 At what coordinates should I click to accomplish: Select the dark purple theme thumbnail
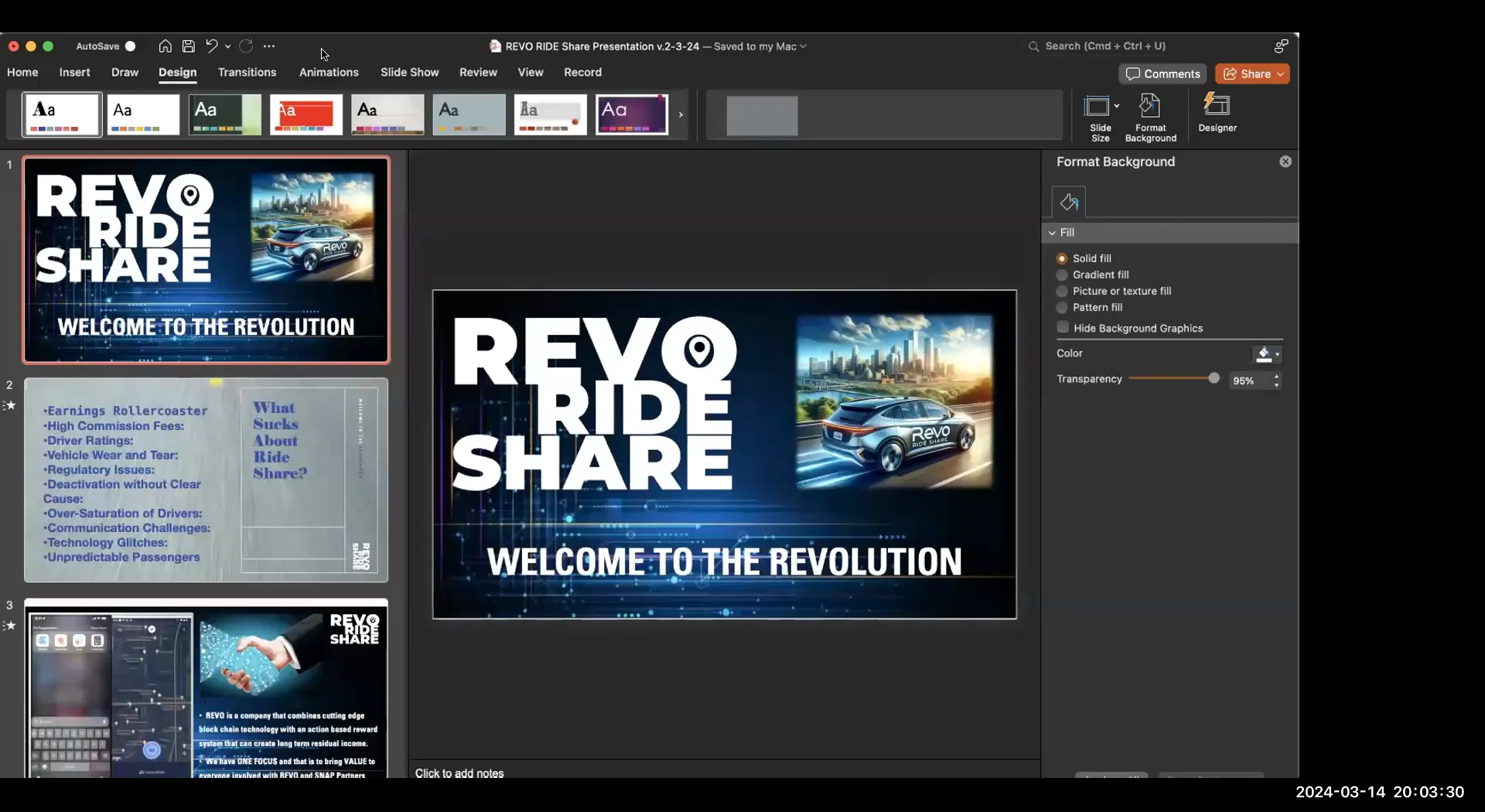(632, 114)
